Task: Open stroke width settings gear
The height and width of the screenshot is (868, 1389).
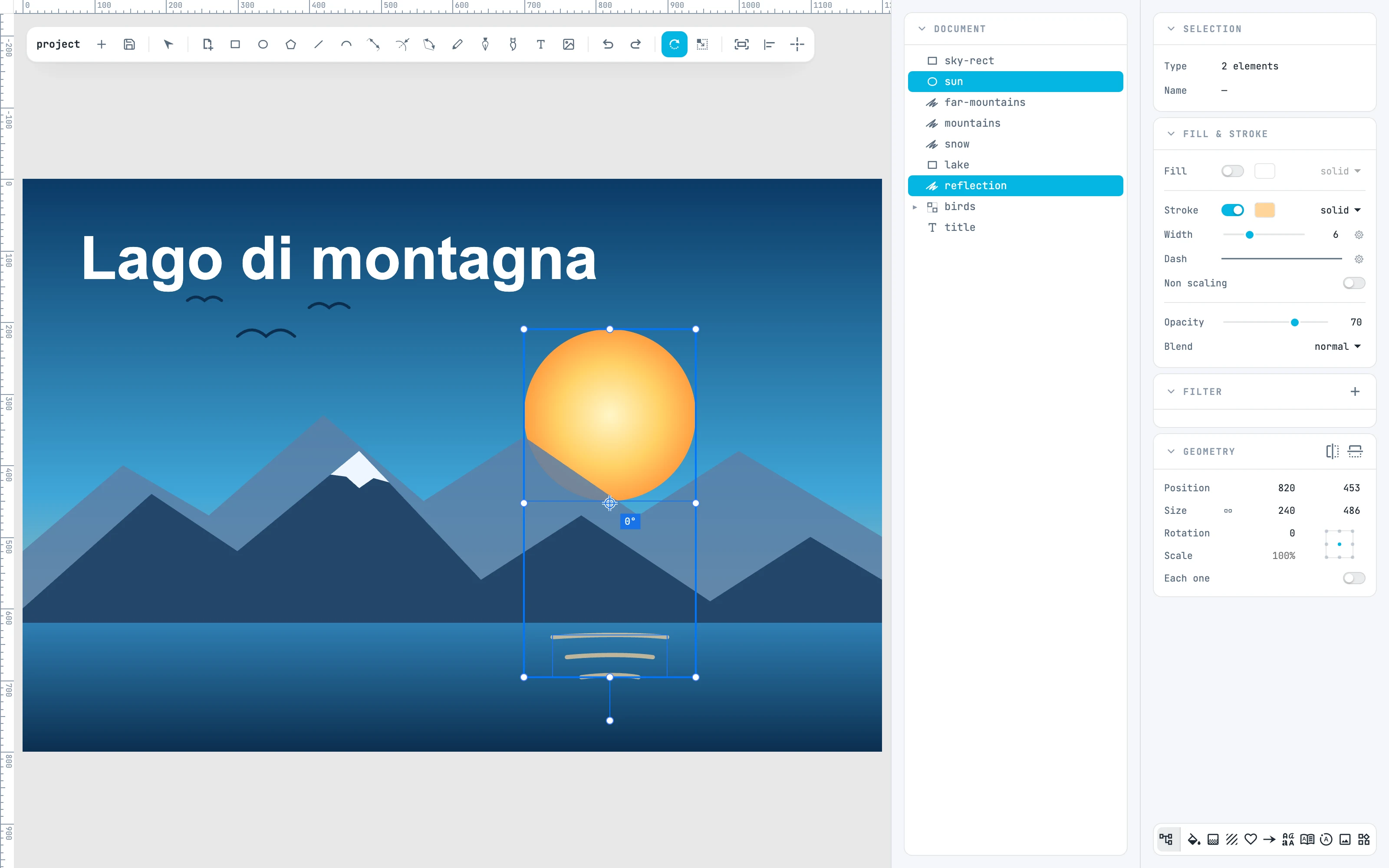Action: (1359, 235)
